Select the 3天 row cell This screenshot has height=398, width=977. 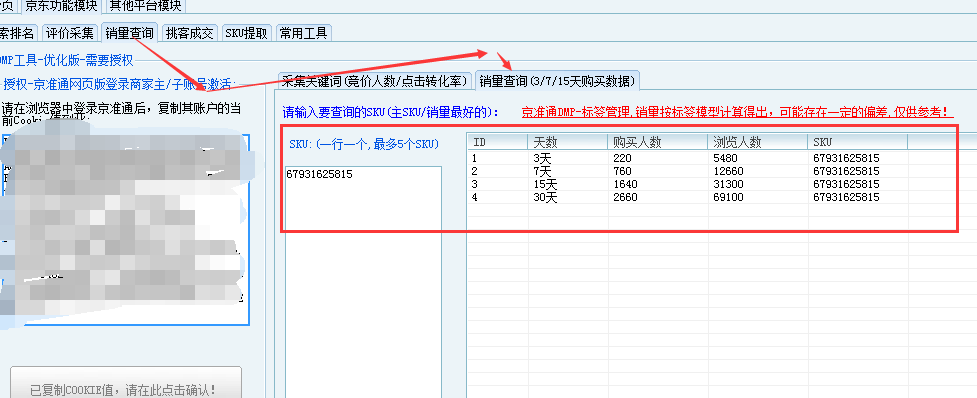point(542,158)
